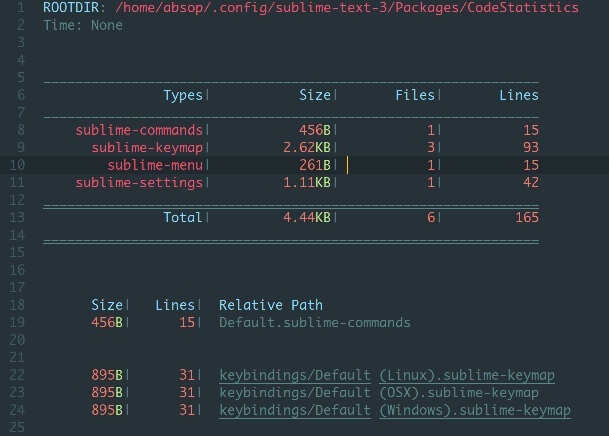The image size is (609, 436).
Task: Click the 261B size value
Action: coord(315,165)
